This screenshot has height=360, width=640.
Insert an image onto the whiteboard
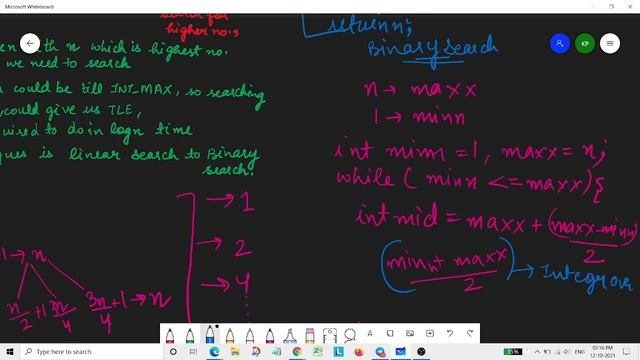(410, 333)
